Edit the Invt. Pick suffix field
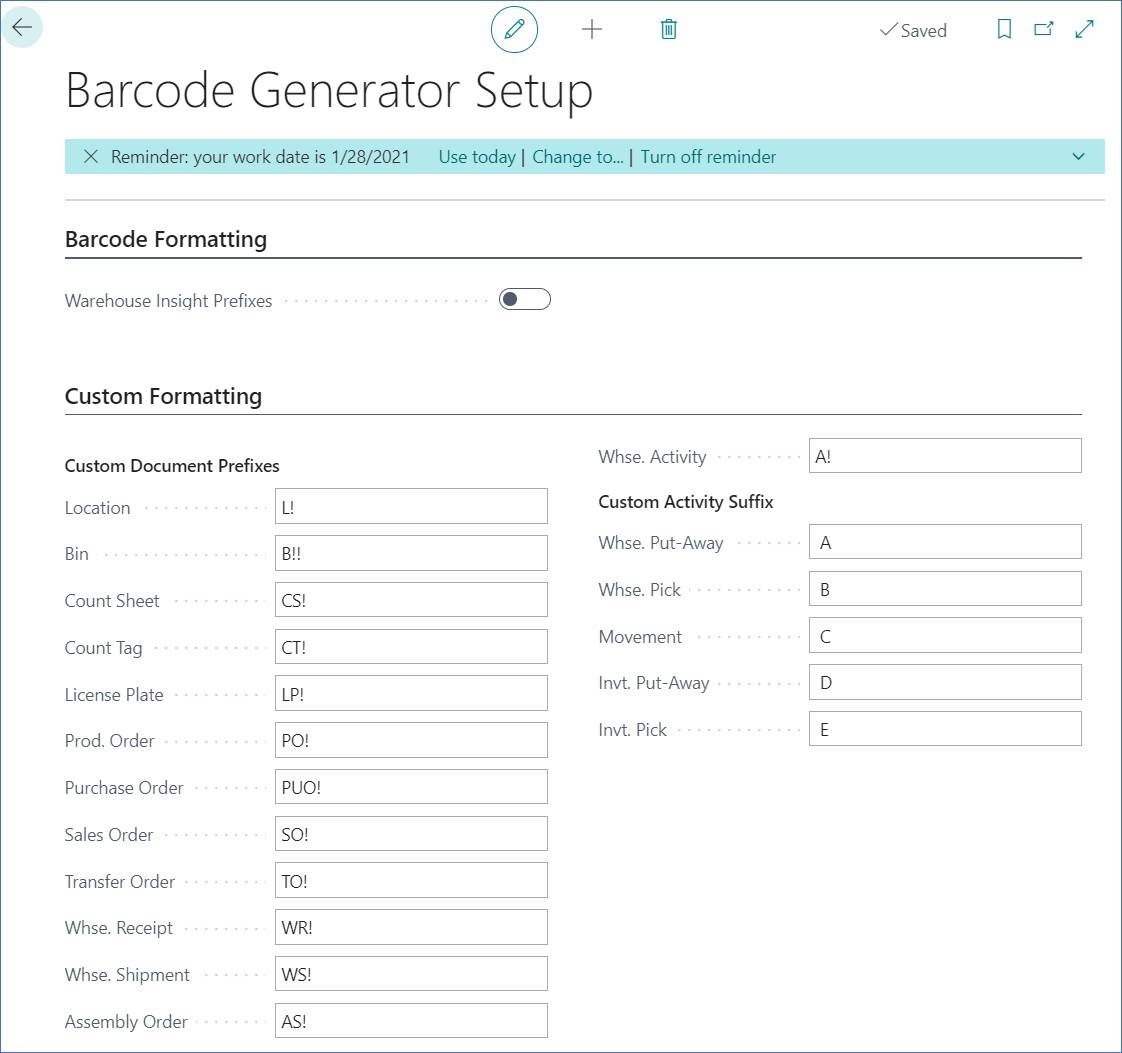 (x=945, y=729)
